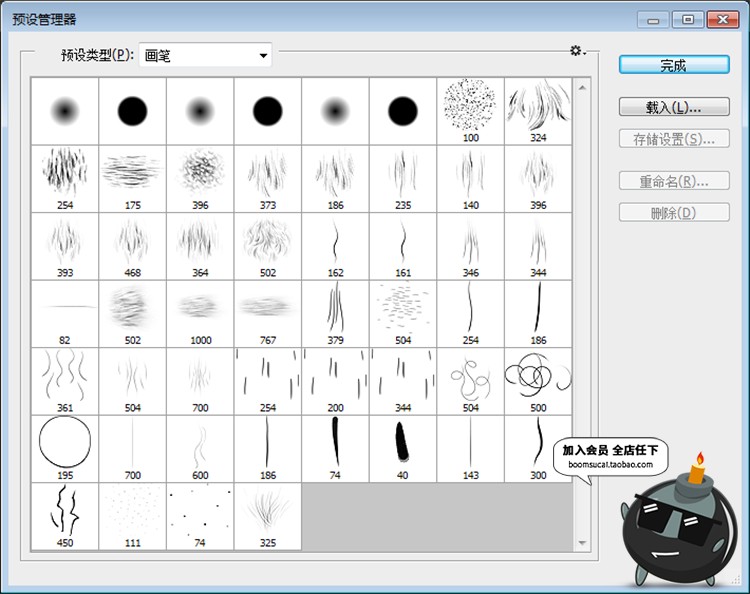This screenshot has width=750, height=594.
Task: Select the thin horizontal line brush 82
Action: tap(65, 313)
